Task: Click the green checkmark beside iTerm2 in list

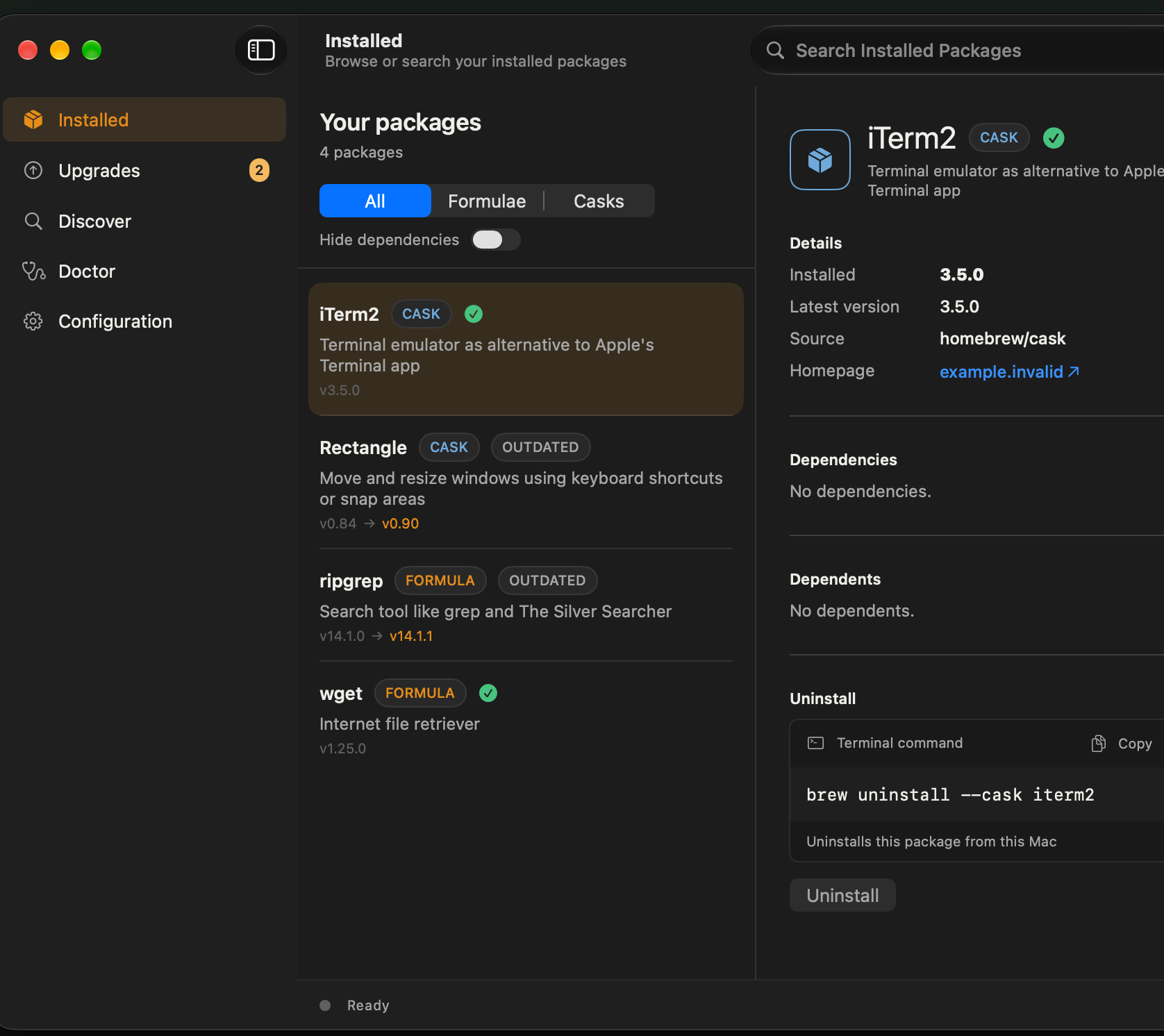Action: coord(474,314)
